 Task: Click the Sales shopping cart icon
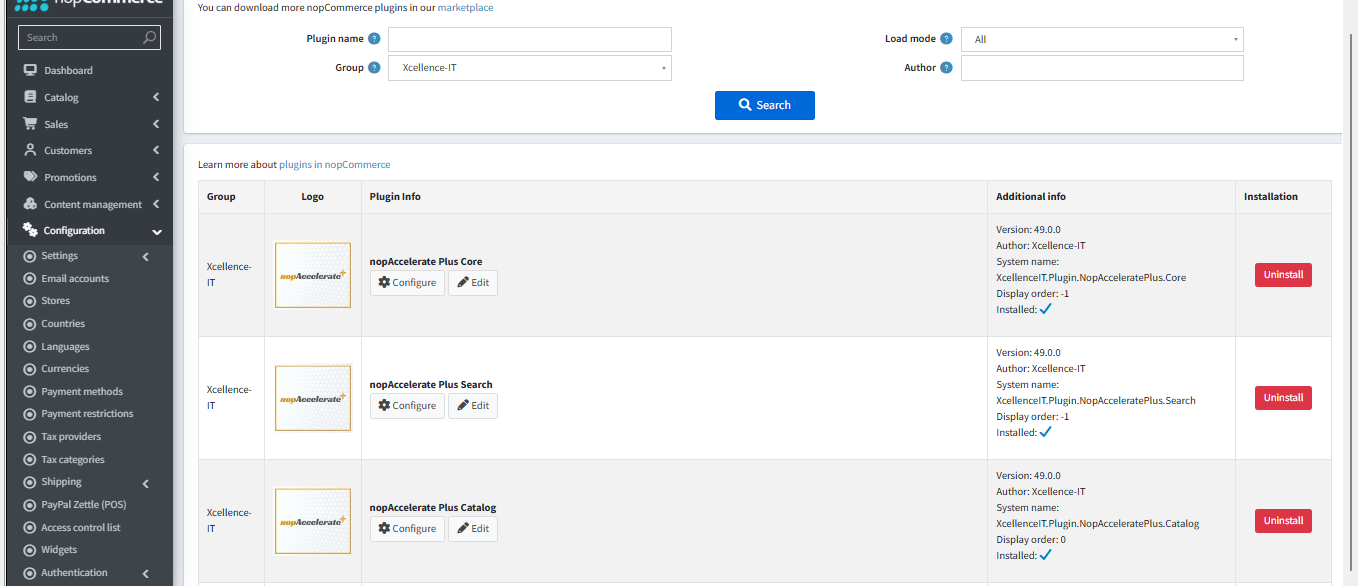pyautogui.click(x=30, y=124)
